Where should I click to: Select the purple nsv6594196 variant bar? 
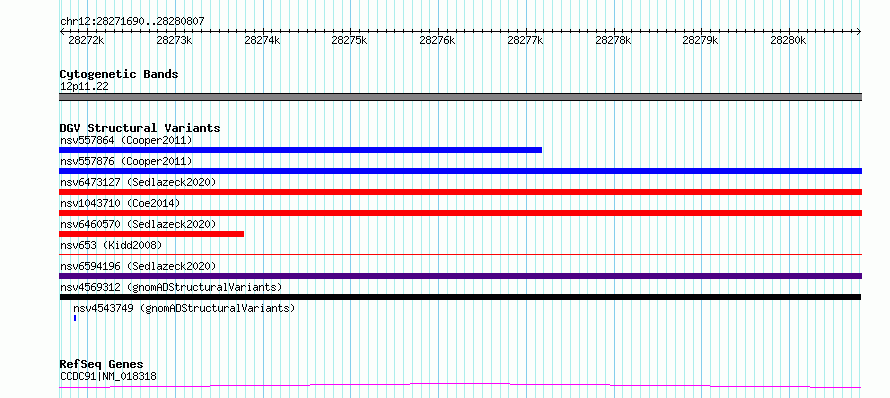pyautogui.click(x=460, y=276)
